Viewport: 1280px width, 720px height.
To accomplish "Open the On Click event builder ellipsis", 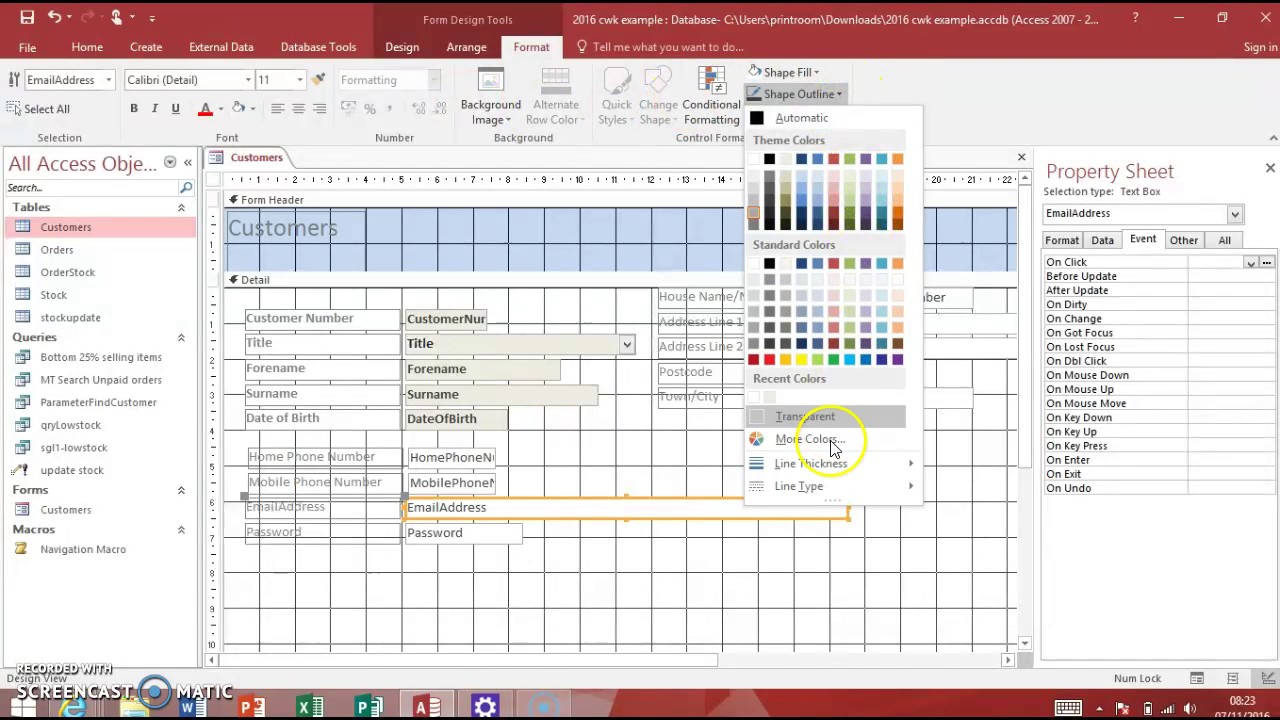I will (1267, 262).
